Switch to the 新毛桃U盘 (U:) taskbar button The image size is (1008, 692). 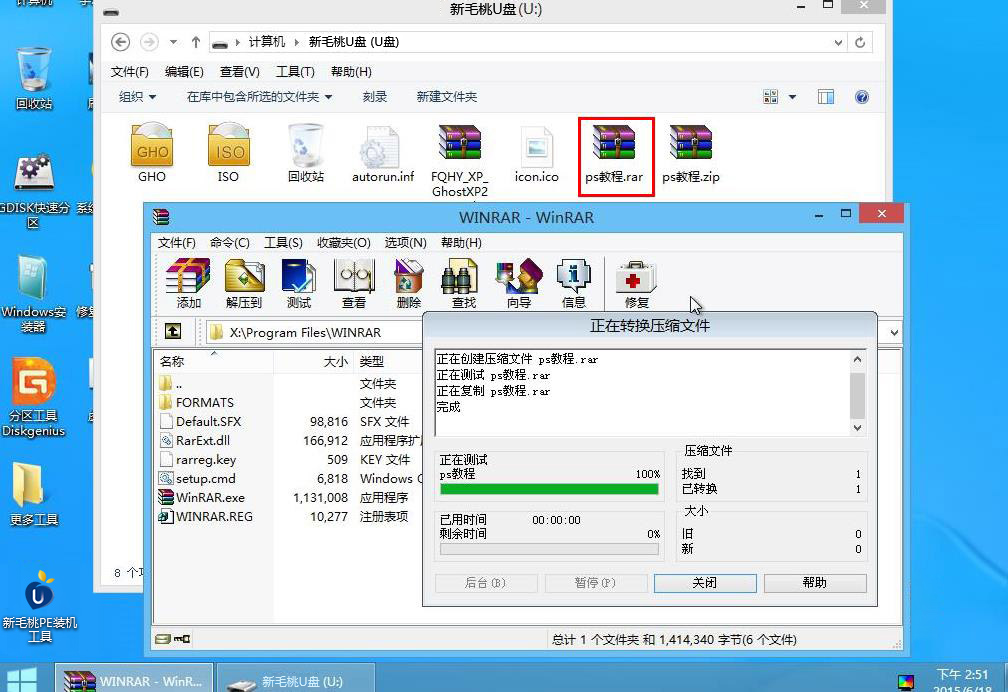click(295, 679)
